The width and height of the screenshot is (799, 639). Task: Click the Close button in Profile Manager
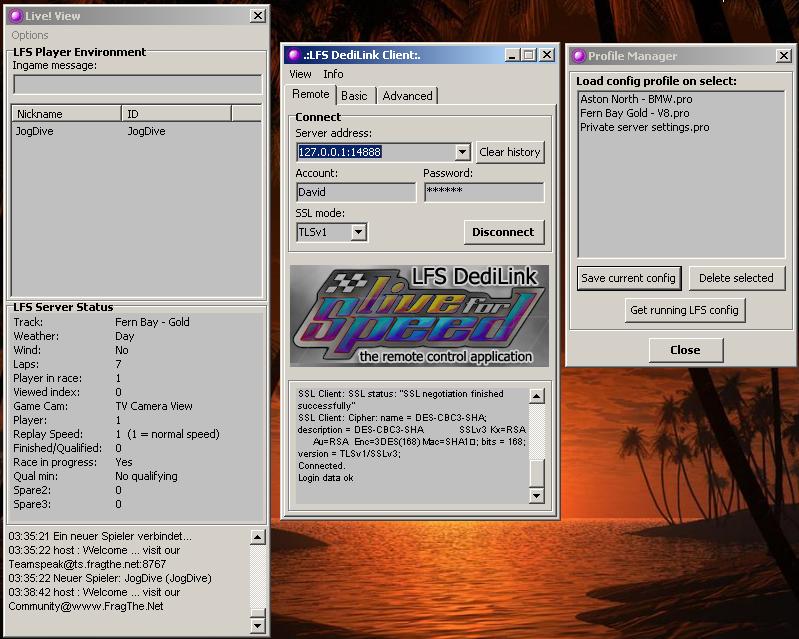coord(685,350)
